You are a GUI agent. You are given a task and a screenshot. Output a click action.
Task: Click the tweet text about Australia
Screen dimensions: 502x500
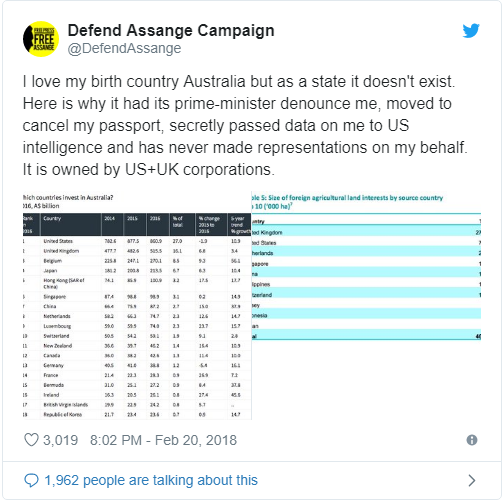pos(245,125)
